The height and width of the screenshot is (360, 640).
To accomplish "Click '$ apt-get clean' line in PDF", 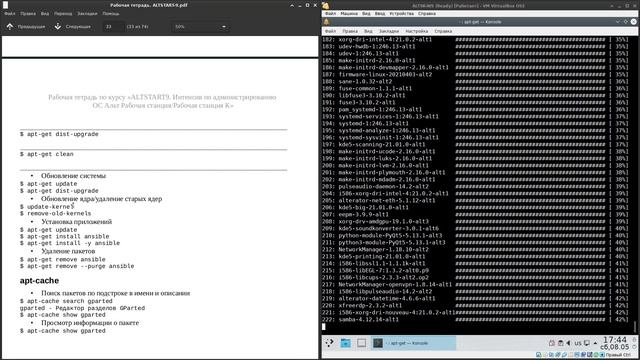I will click(47, 154).
